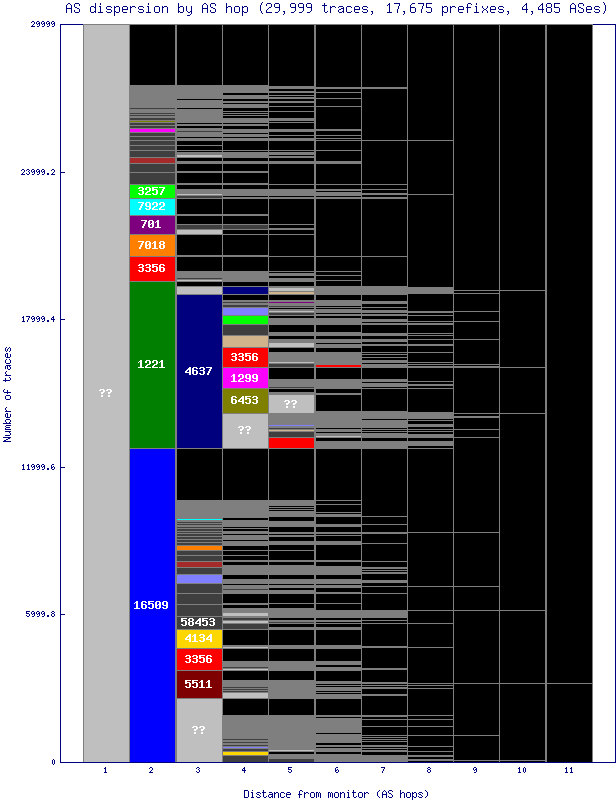Screen dimensions: 616x800
Task: Select the magenta AS 1299 block
Action: (245, 378)
